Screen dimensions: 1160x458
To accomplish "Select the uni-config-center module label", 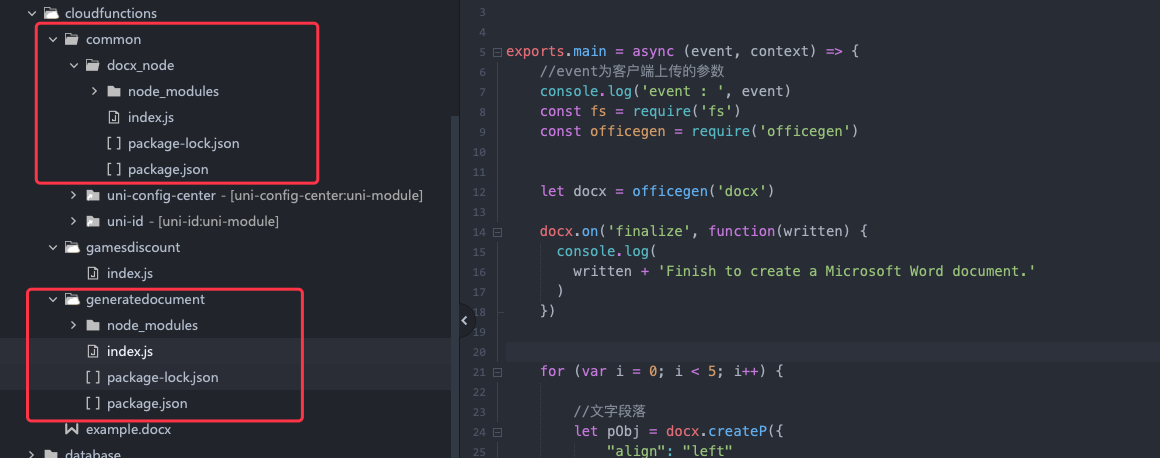I will click(x=265, y=195).
